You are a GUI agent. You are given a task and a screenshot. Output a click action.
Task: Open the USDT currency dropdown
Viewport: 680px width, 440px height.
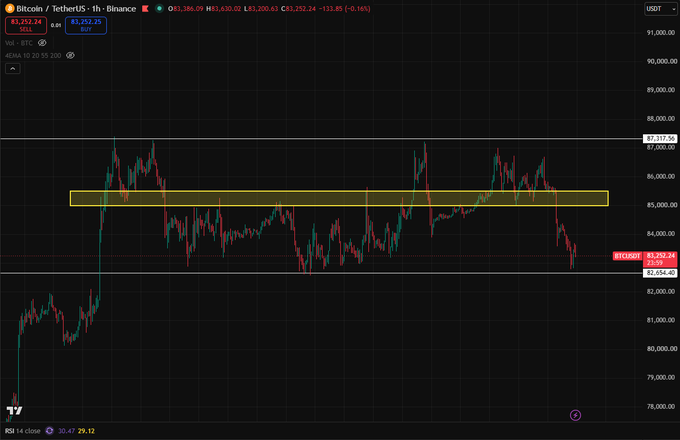click(660, 9)
